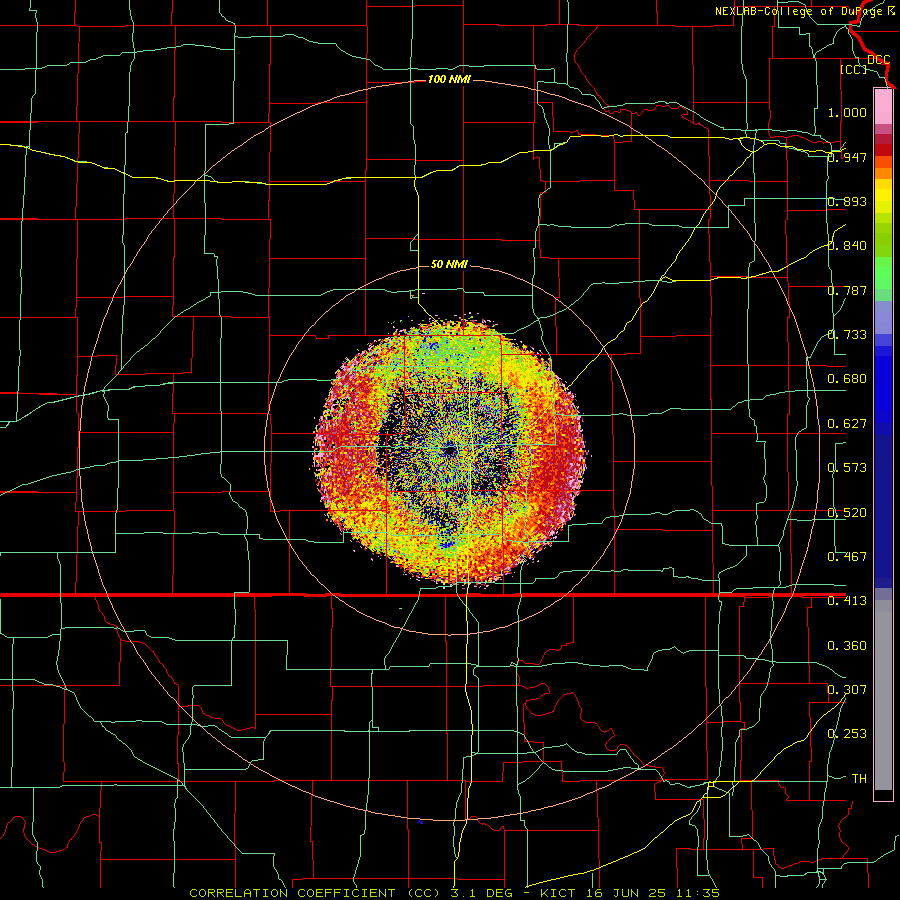Click the 0.520 legend value
Image resolution: width=900 pixels, height=900 pixels.
[847, 513]
